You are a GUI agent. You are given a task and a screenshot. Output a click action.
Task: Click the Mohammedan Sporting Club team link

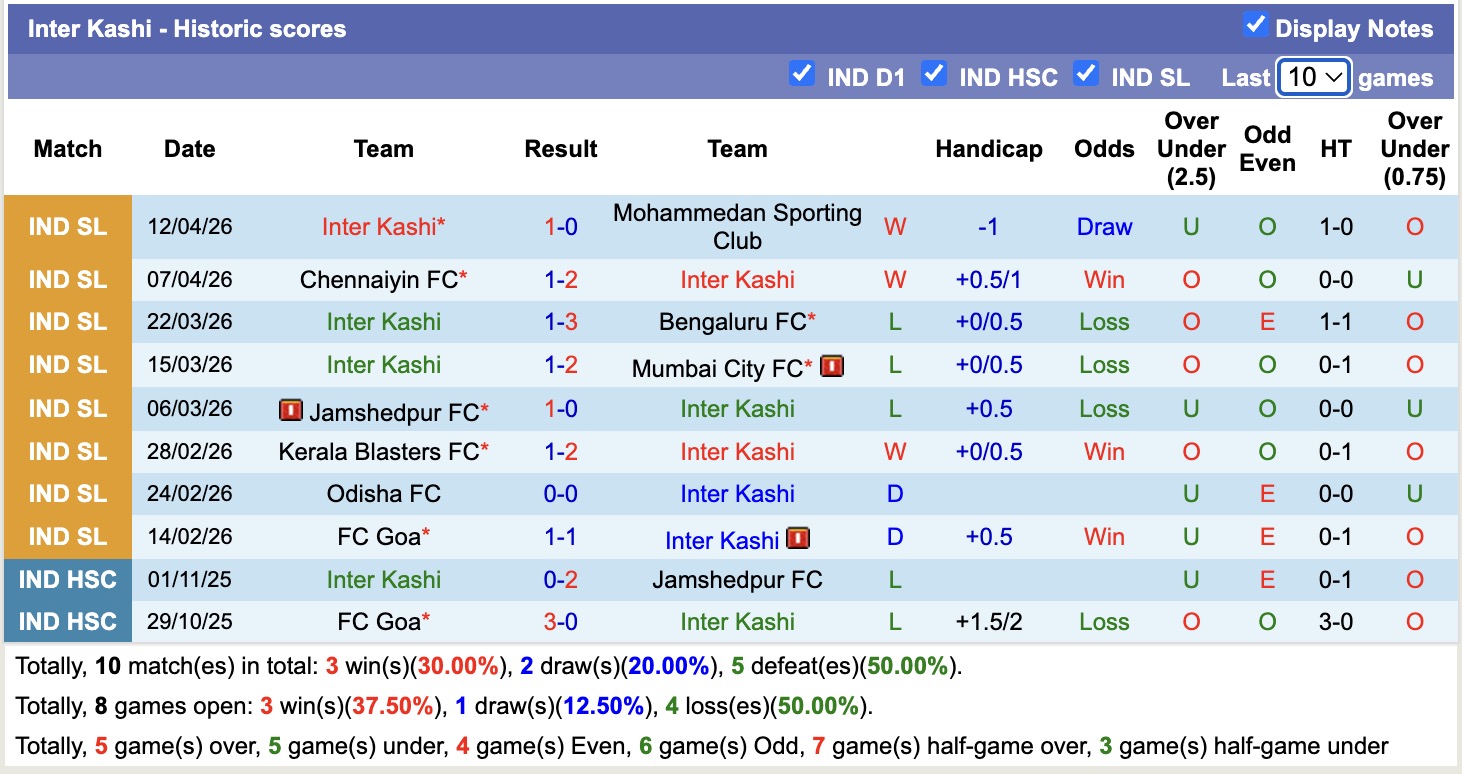tap(737, 226)
